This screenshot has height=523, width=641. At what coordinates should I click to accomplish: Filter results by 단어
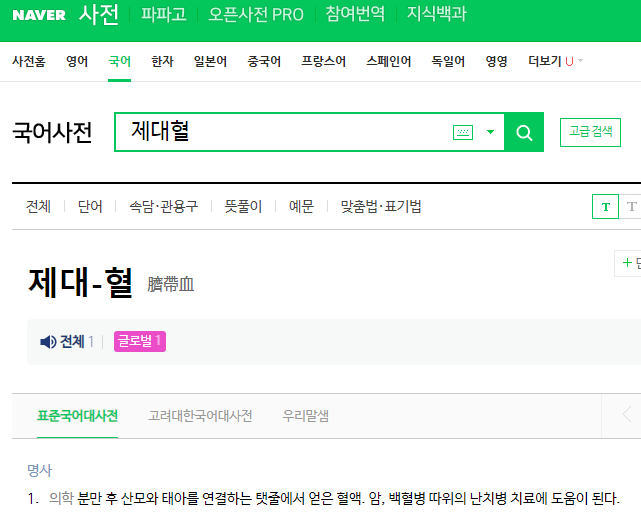90,206
